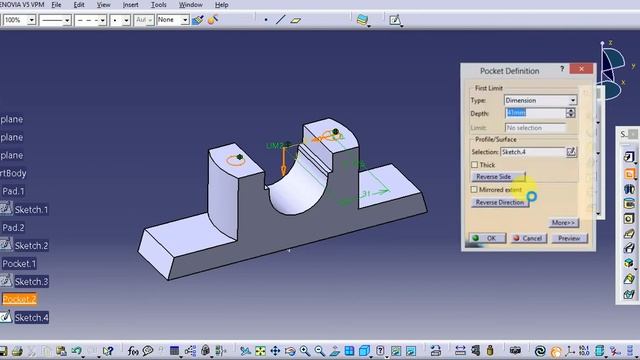Open the Insert menu

130,5
